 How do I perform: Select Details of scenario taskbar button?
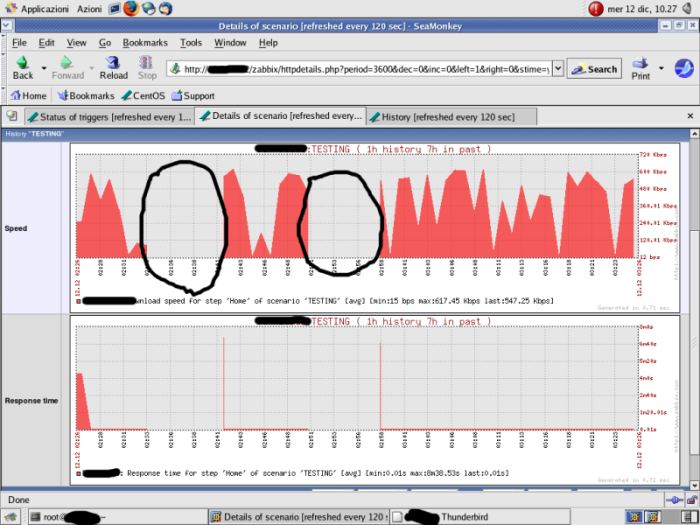coord(298,517)
